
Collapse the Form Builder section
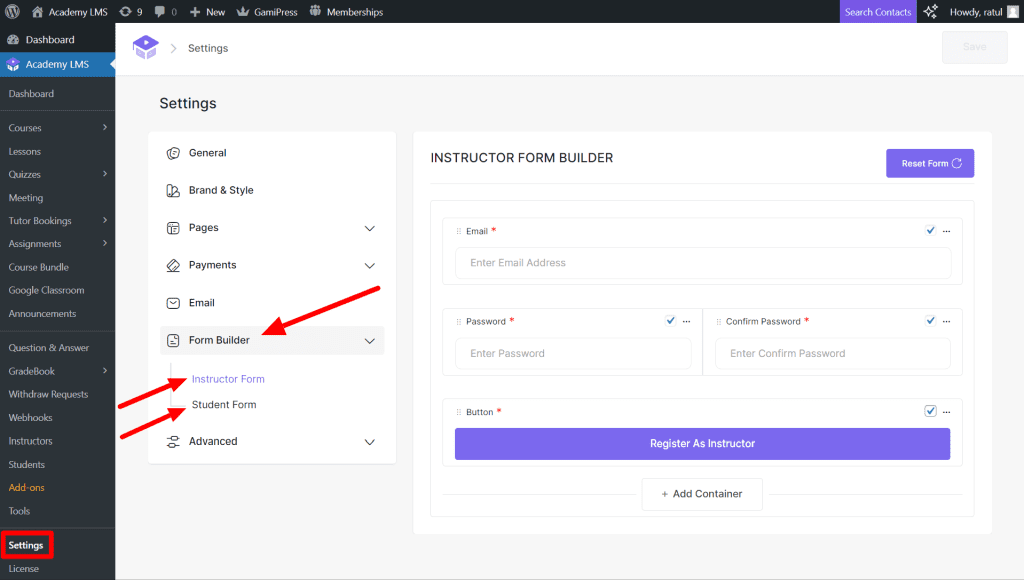[370, 340]
